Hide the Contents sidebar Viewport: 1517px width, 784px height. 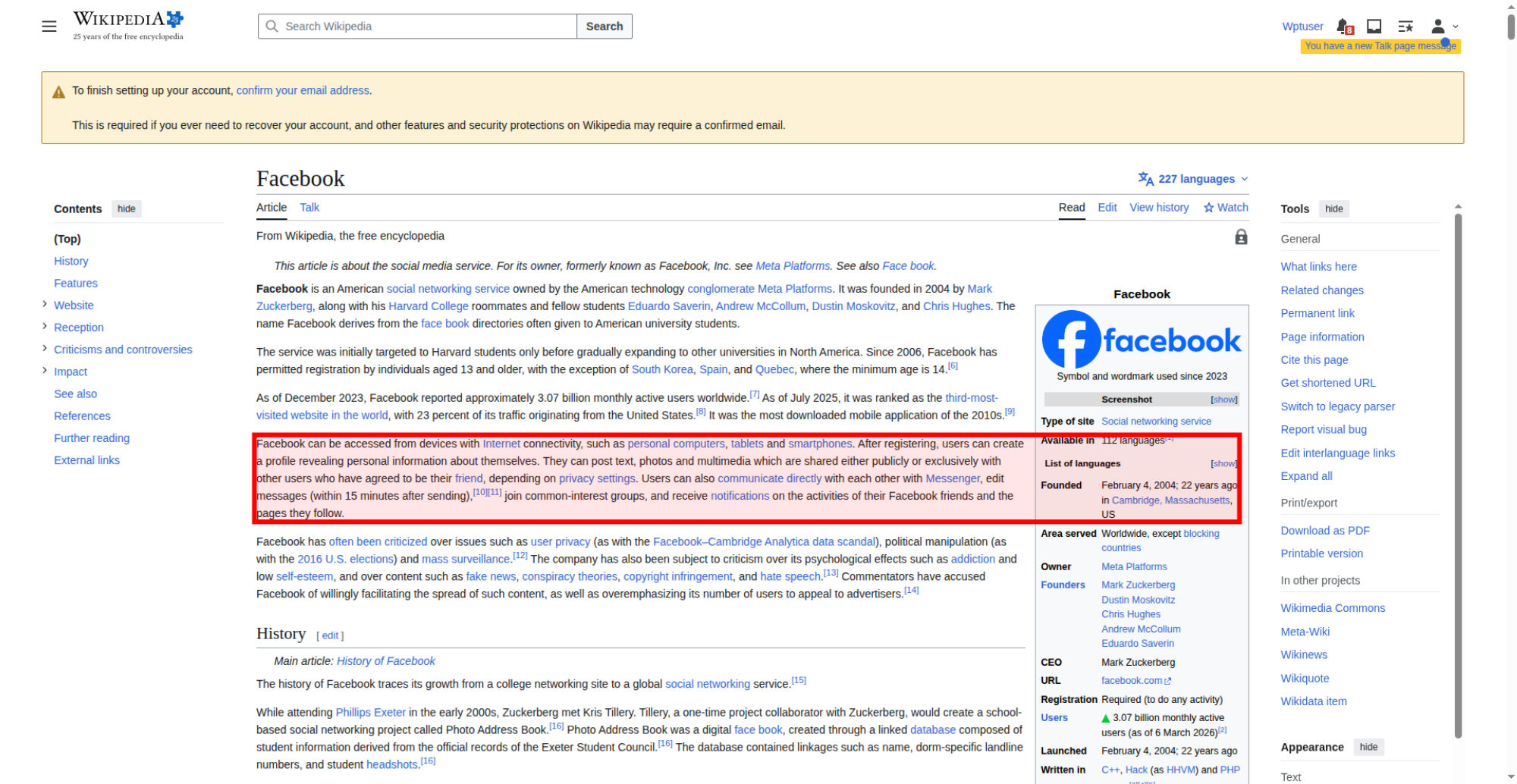tap(127, 209)
